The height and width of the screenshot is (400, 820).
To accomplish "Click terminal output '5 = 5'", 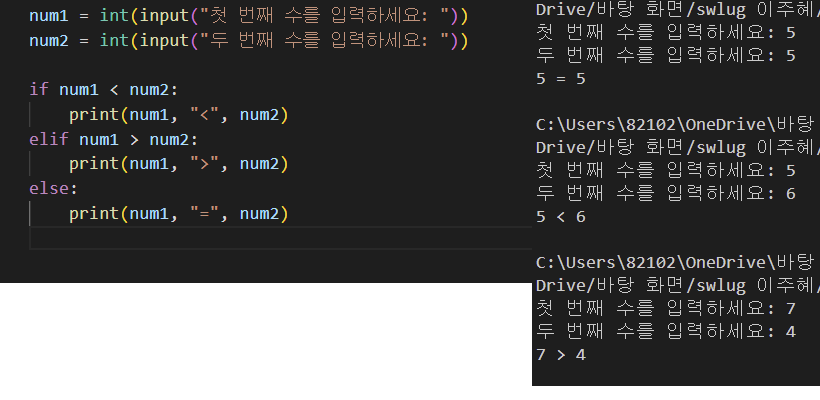I will point(561,79).
